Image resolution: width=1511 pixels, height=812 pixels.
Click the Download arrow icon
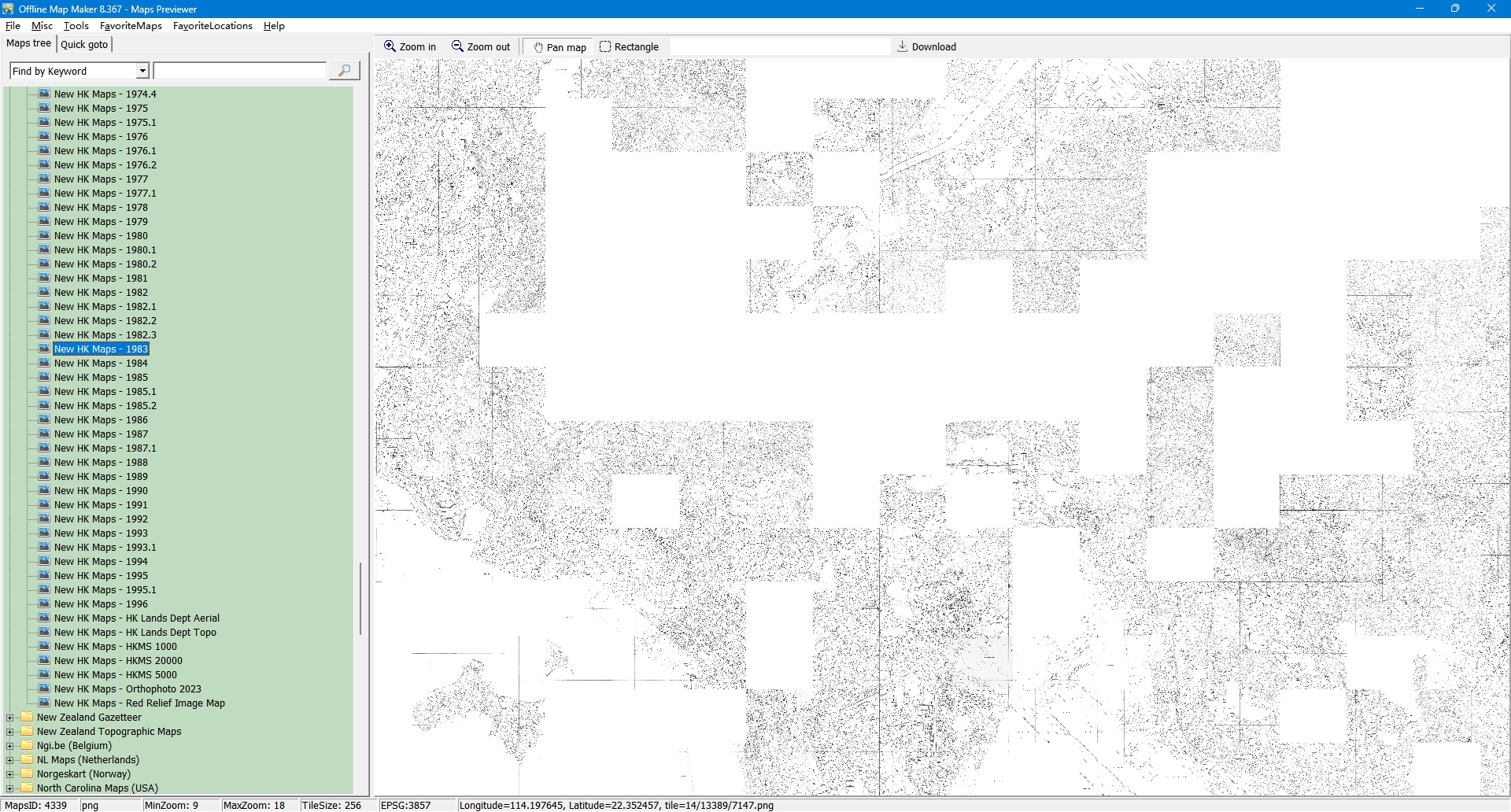point(903,46)
